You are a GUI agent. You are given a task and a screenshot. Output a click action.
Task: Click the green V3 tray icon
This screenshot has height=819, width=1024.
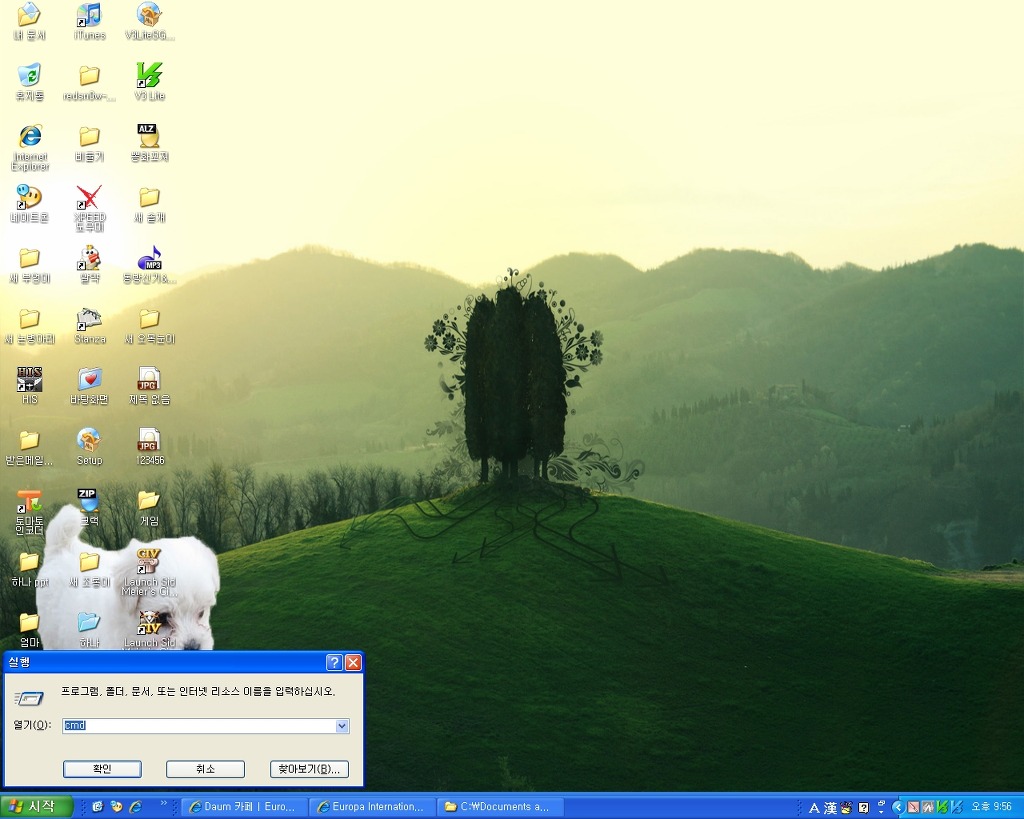(x=943, y=808)
